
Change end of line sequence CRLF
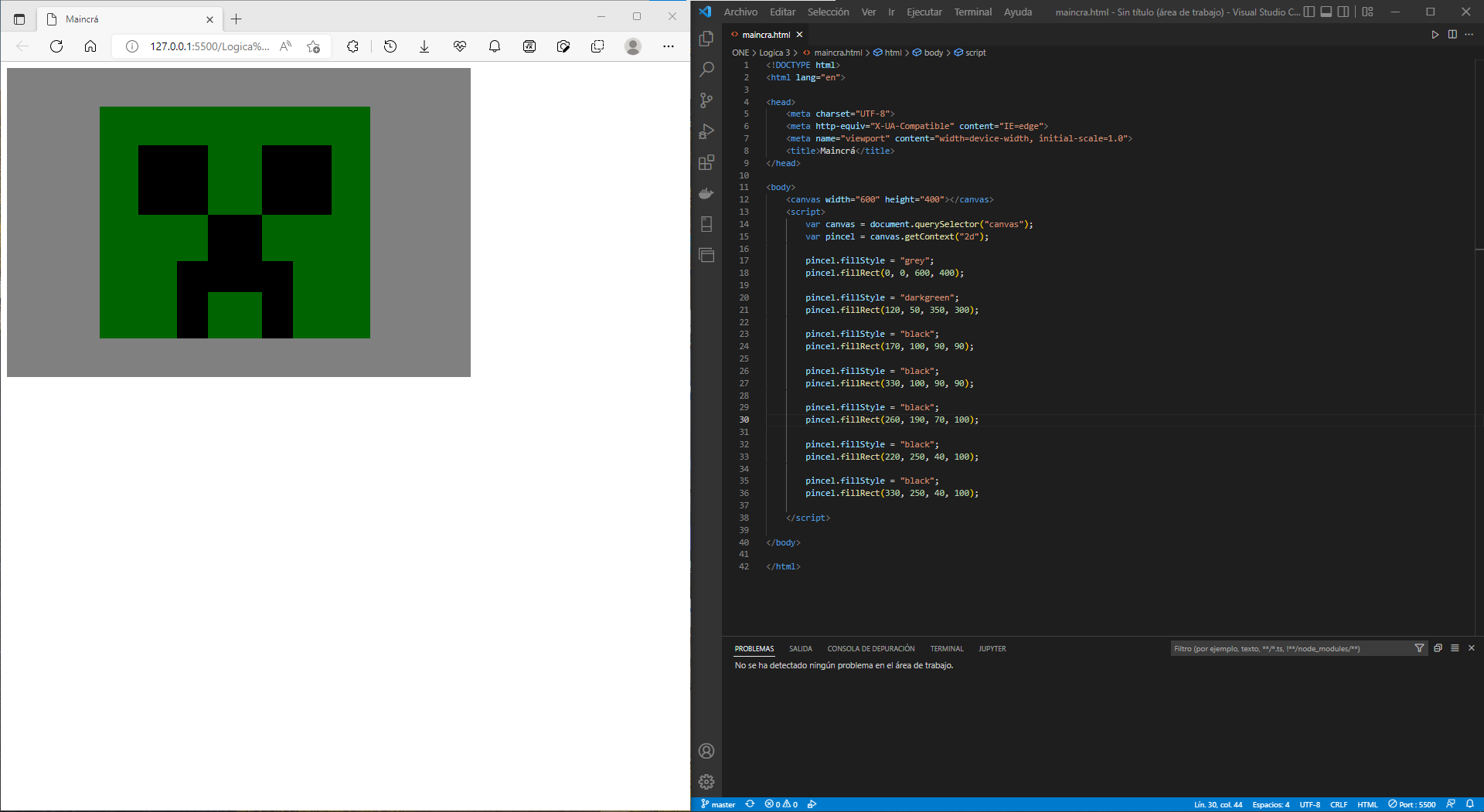coord(1339,804)
